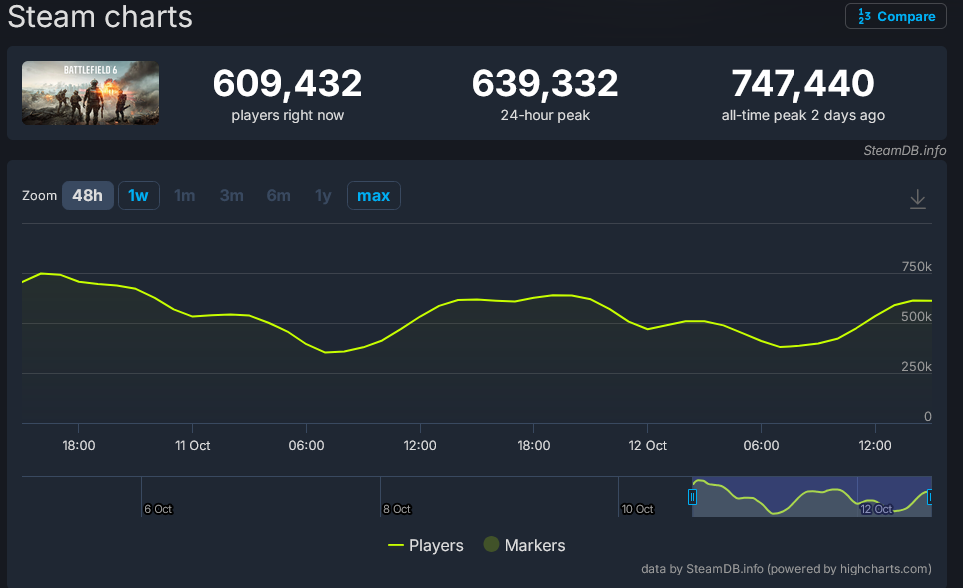Click the Steam charts heading
This screenshot has width=963, height=588.
100,17
